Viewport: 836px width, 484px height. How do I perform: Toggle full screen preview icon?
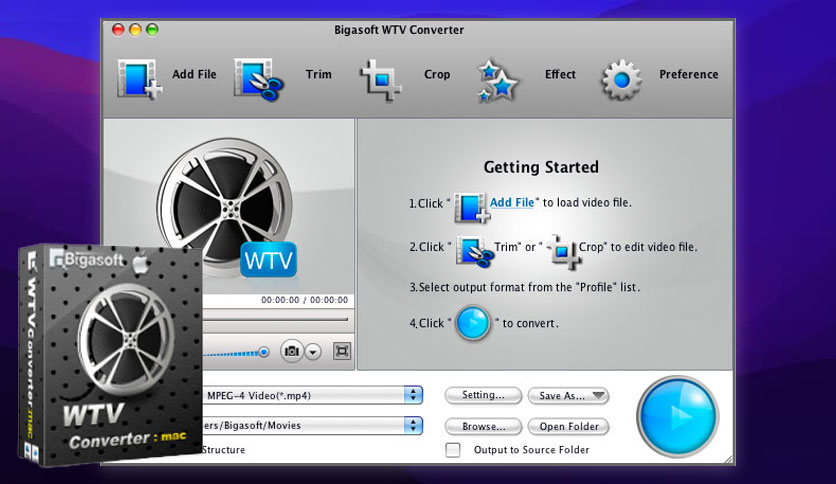[x=342, y=351]
